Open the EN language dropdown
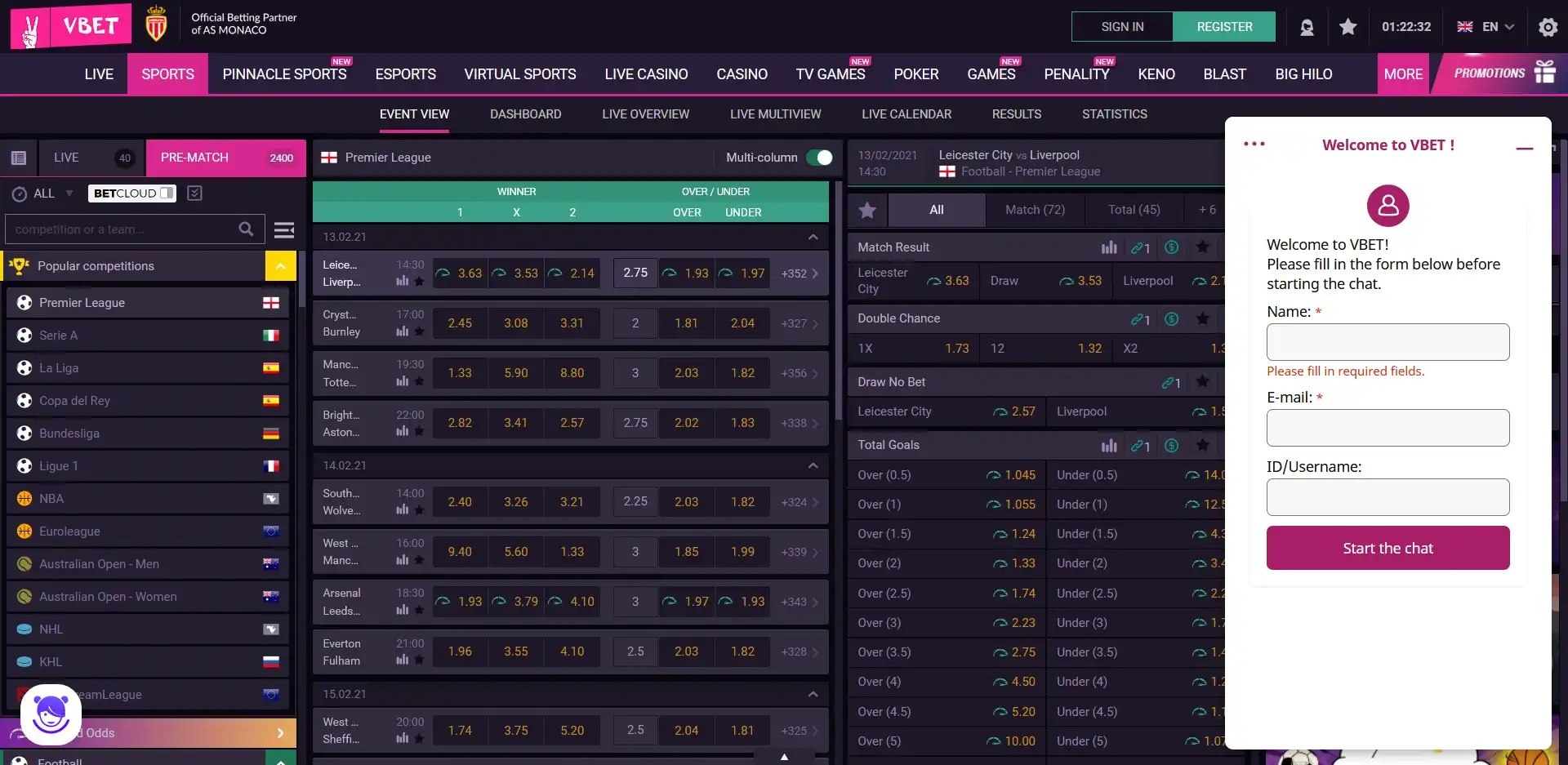Viewport: 1568px width, 765px height. point(1486,27)
